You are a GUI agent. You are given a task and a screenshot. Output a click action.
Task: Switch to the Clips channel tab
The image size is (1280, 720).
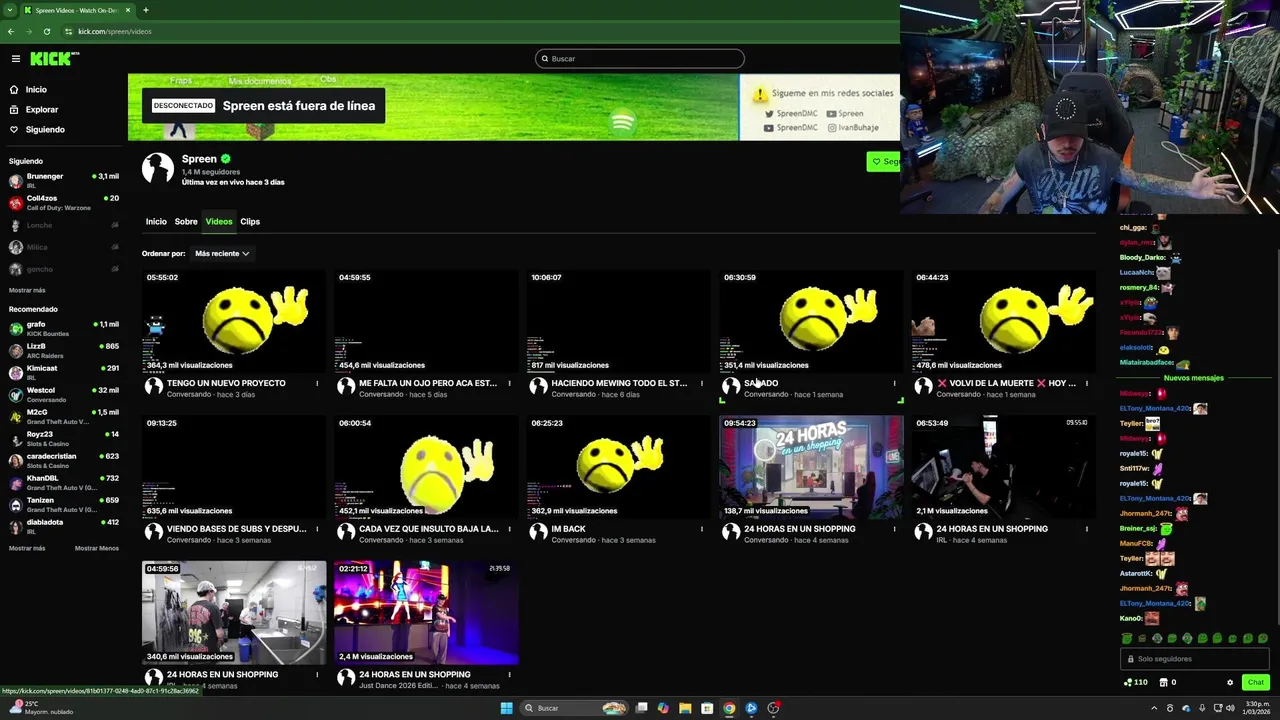tap(250, 222)
